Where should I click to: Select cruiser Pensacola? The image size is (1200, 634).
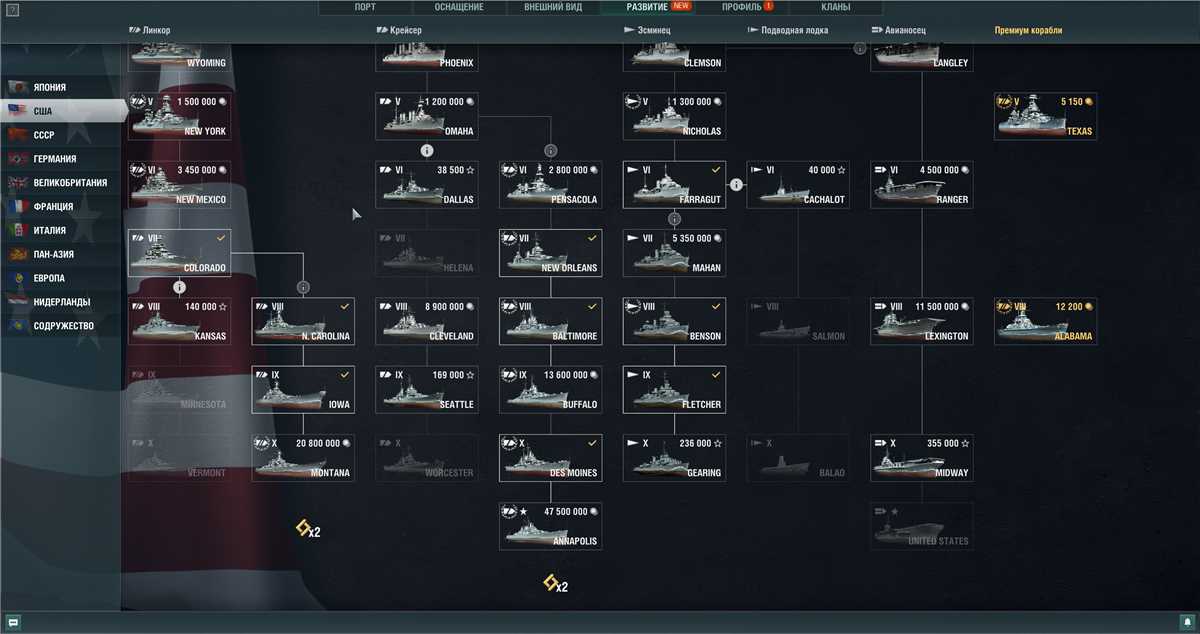[x=551, y=185]
